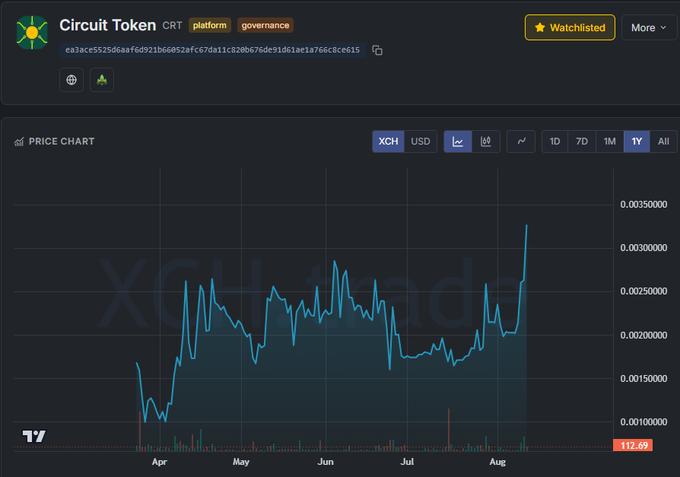Open the token website globe icon
The height and width of the screenshot is (477, 680).
tap(72, 80)
